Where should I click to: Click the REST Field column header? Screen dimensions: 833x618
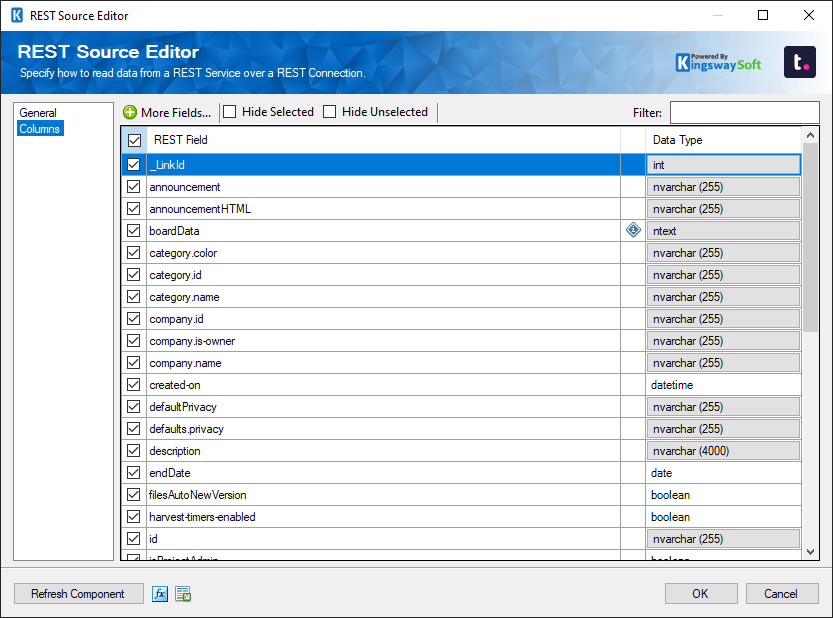click(x=383, y=140)
